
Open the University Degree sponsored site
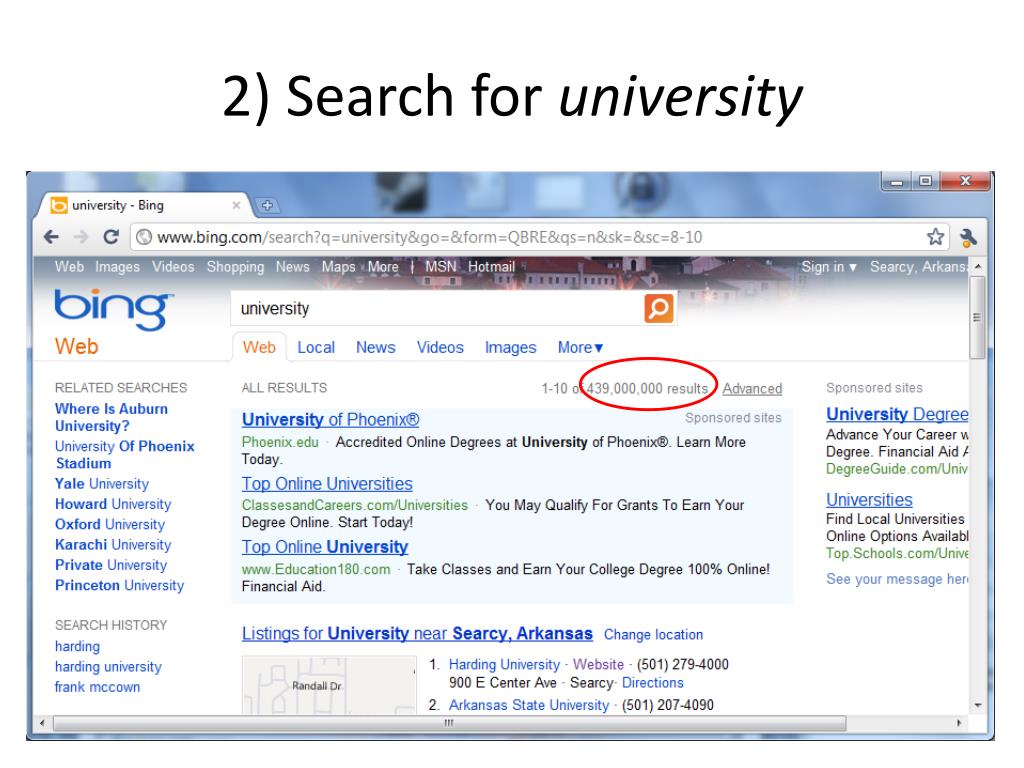pos(897,414)
